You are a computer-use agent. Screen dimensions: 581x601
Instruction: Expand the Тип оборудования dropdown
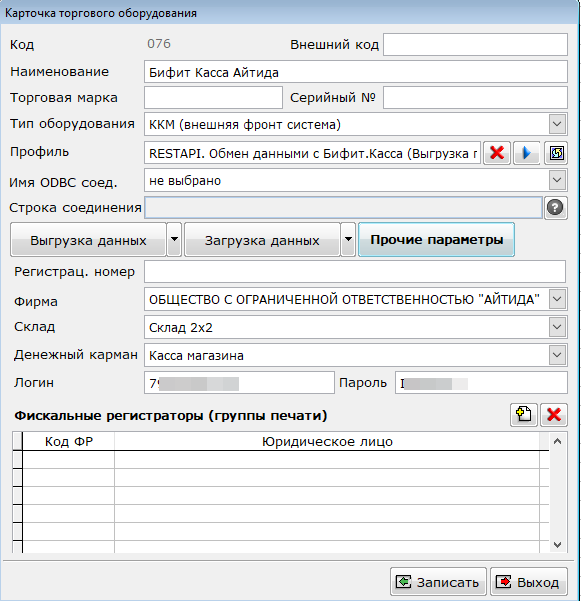pos(557,124)
